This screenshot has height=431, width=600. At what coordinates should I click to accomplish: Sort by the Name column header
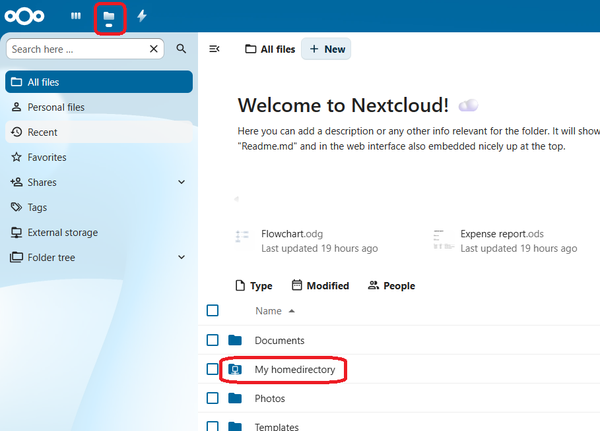click(275, 311)
